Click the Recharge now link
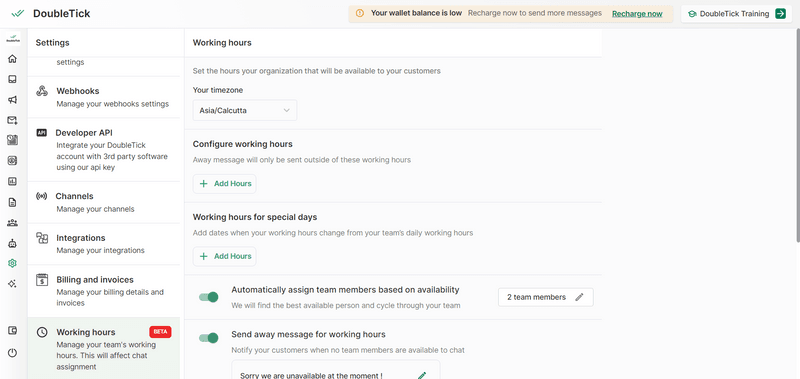This screenshot has height=379, width=800. (637, 14)
